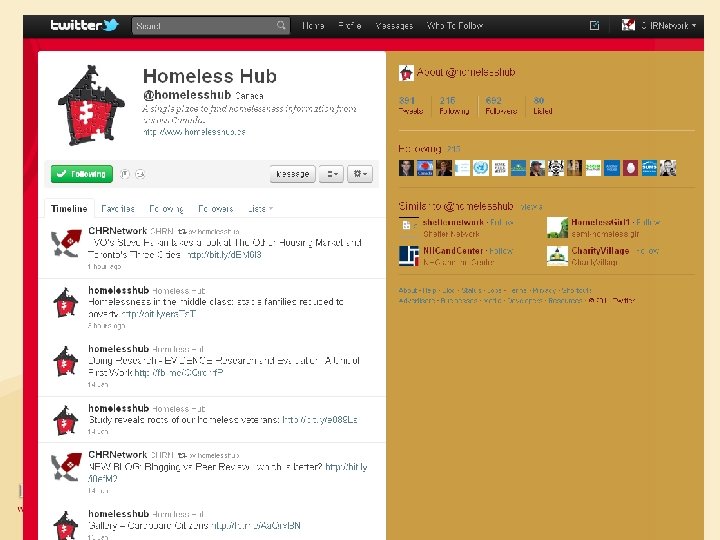Click the NHCandCenter avatar
Viewport: 720px width, 540px height.
tap(409, 256)
